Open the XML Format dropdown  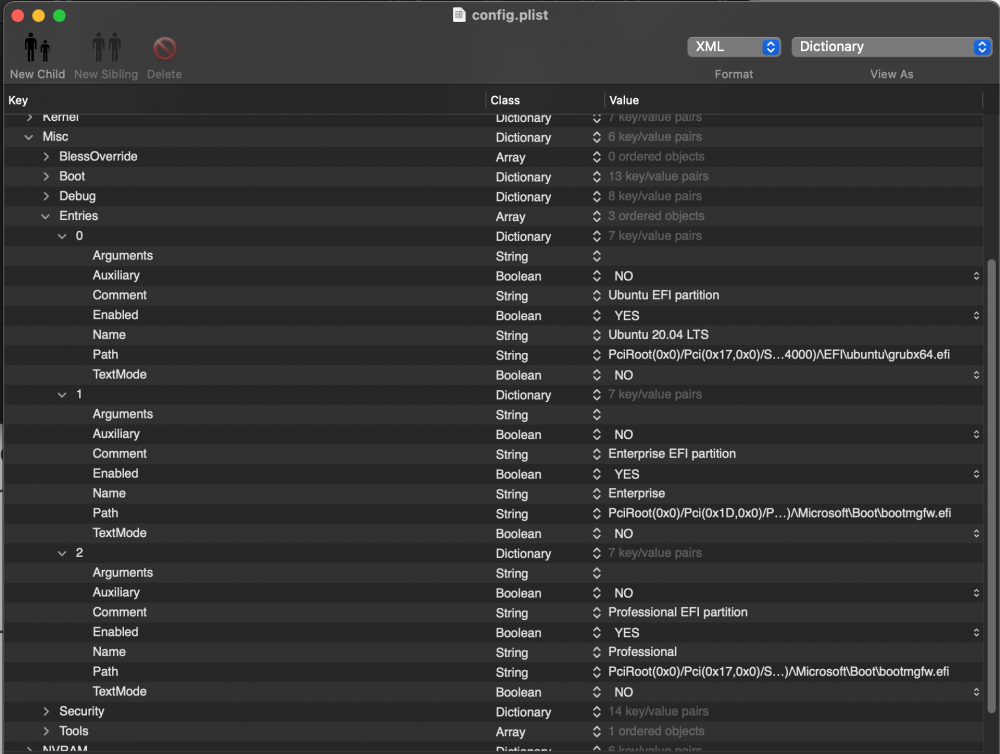[733, 47]
